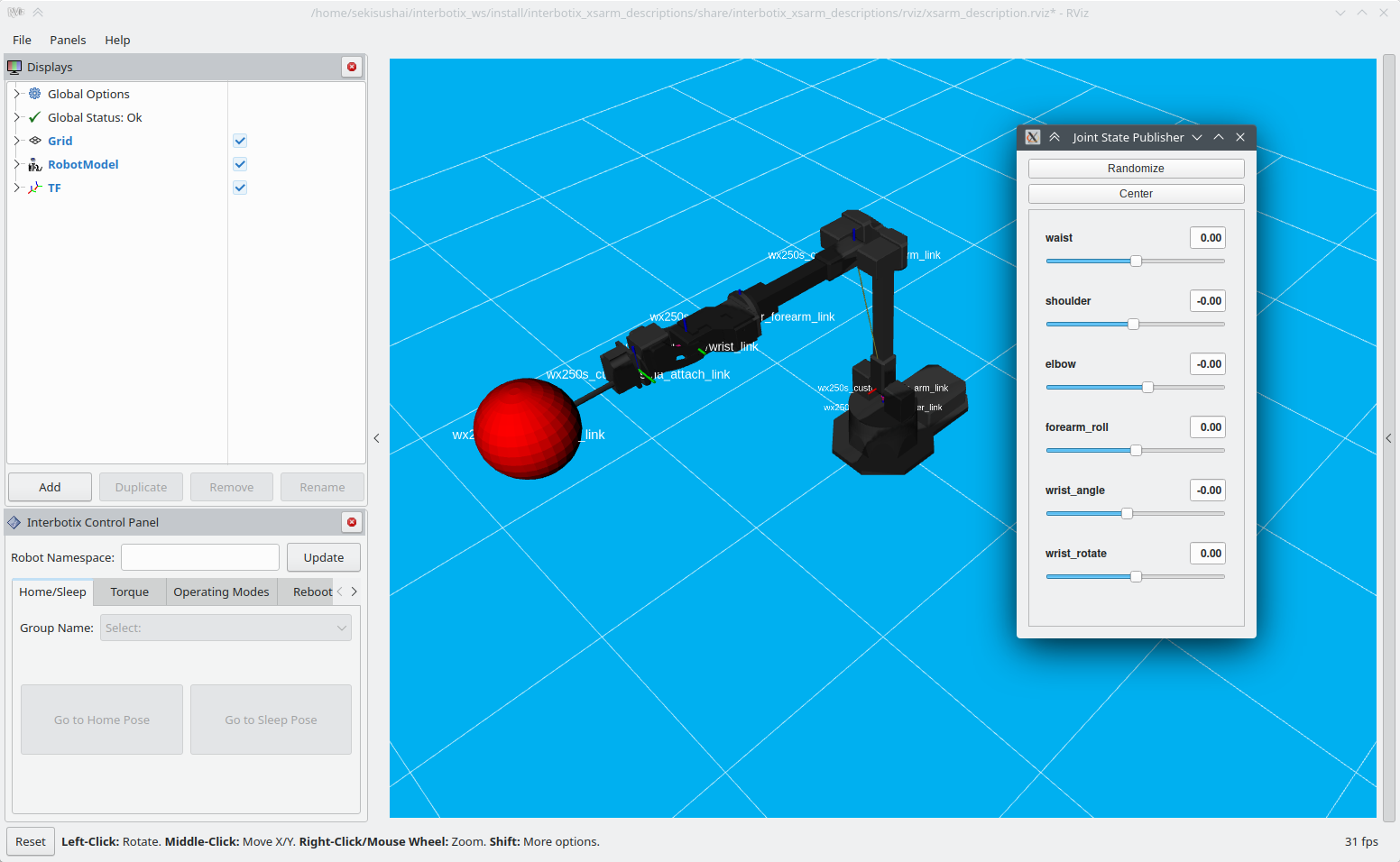The height and width of the screenshot is (862, 1400).
Task: Uncheck the Grid display checkbox
Action: 240,141
